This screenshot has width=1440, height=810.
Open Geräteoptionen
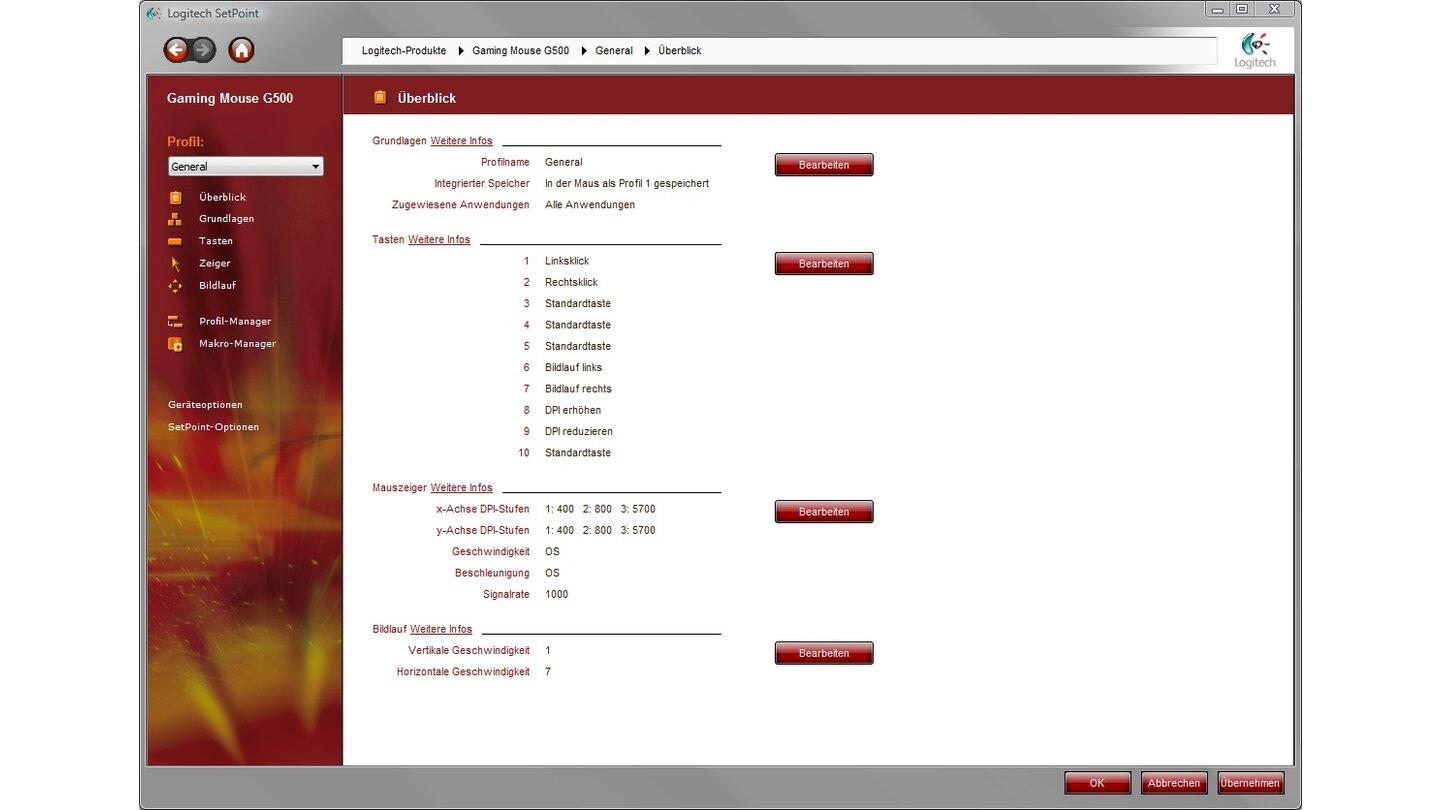tap(205, 405)
